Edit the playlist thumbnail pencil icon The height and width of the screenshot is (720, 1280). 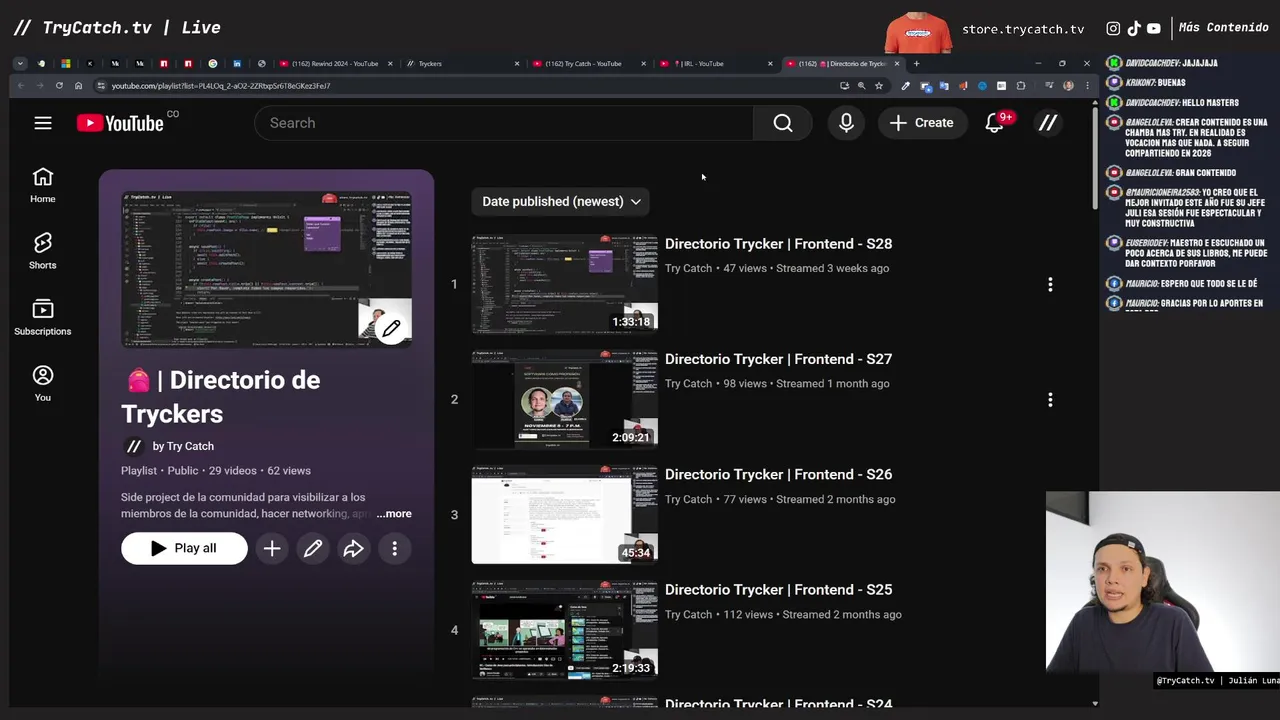(391, 328)
